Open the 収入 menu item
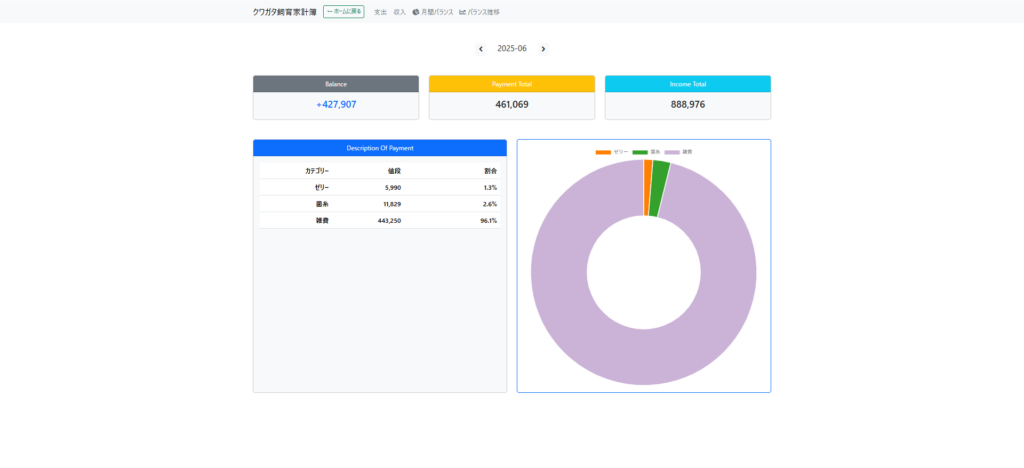This screenshot has height=468, width=1024. [400, 12]
